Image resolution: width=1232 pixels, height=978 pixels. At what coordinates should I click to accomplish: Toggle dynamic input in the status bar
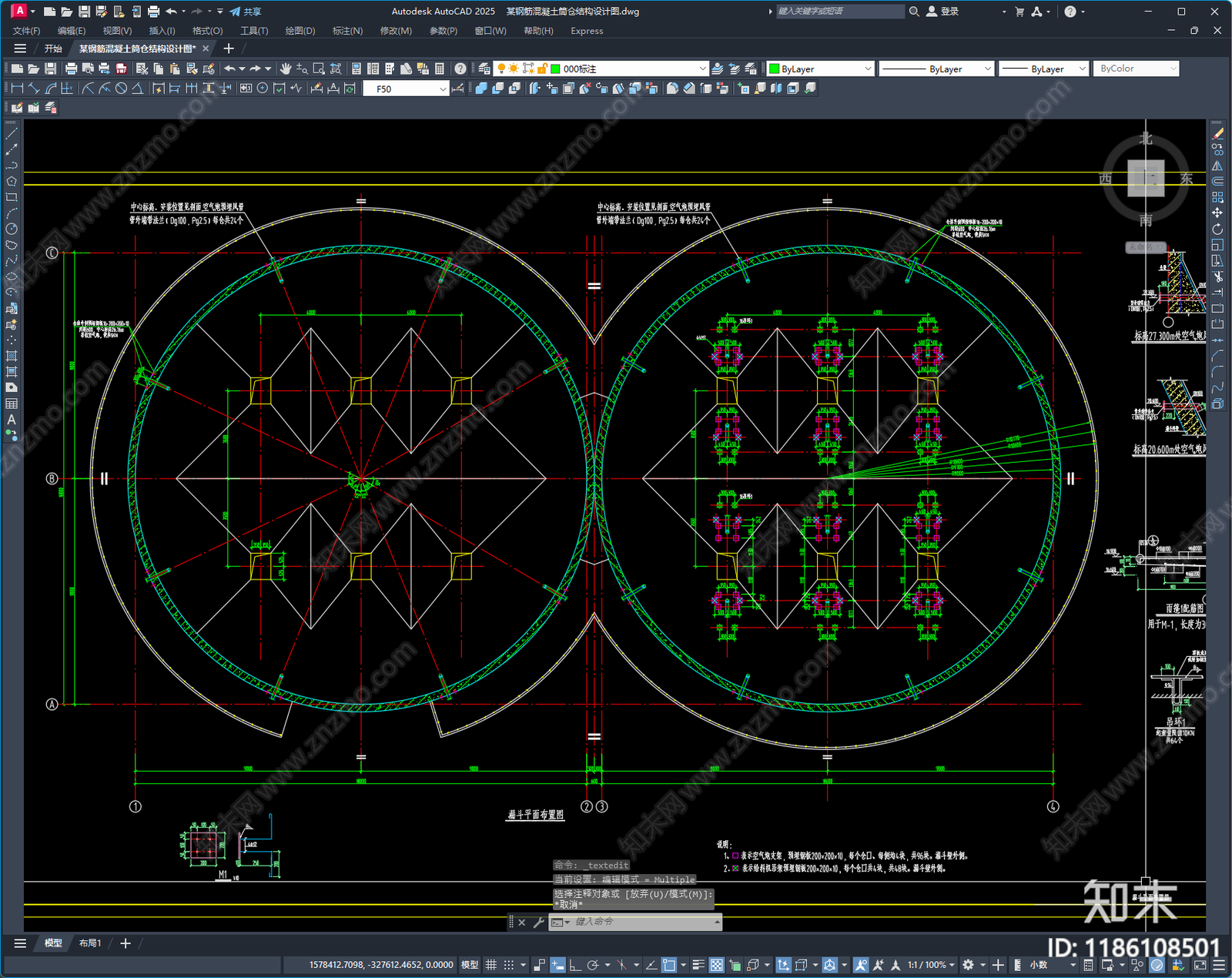click(x=557, y=965)
